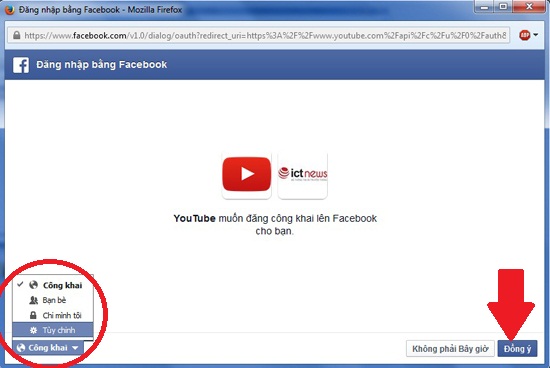This screenshot has width=550, height=368.
Task: Click the ictnews profile thumbnail
Action: (302, 174)
